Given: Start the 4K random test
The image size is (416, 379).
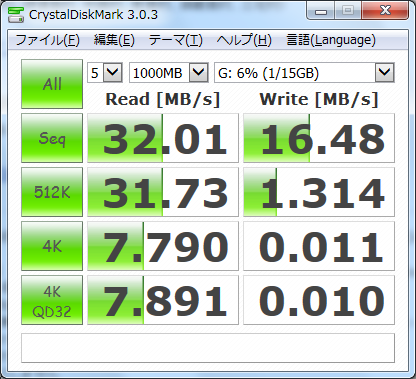Looking at the screenshot, I should 52,246.
